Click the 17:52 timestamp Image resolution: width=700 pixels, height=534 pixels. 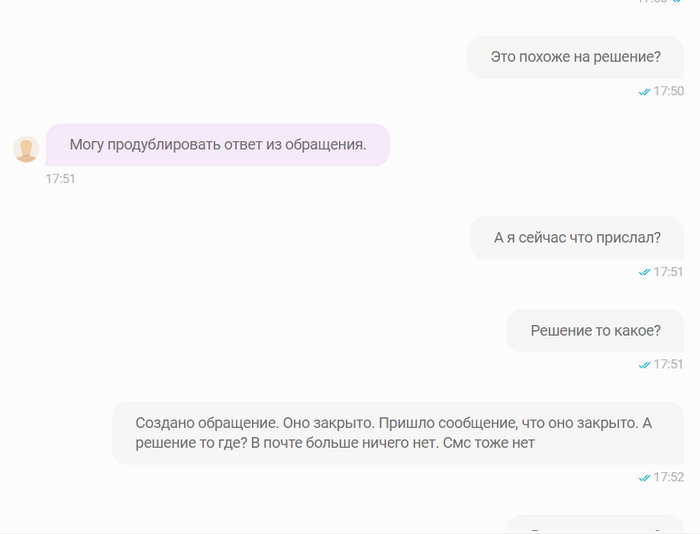click(669, 478)
